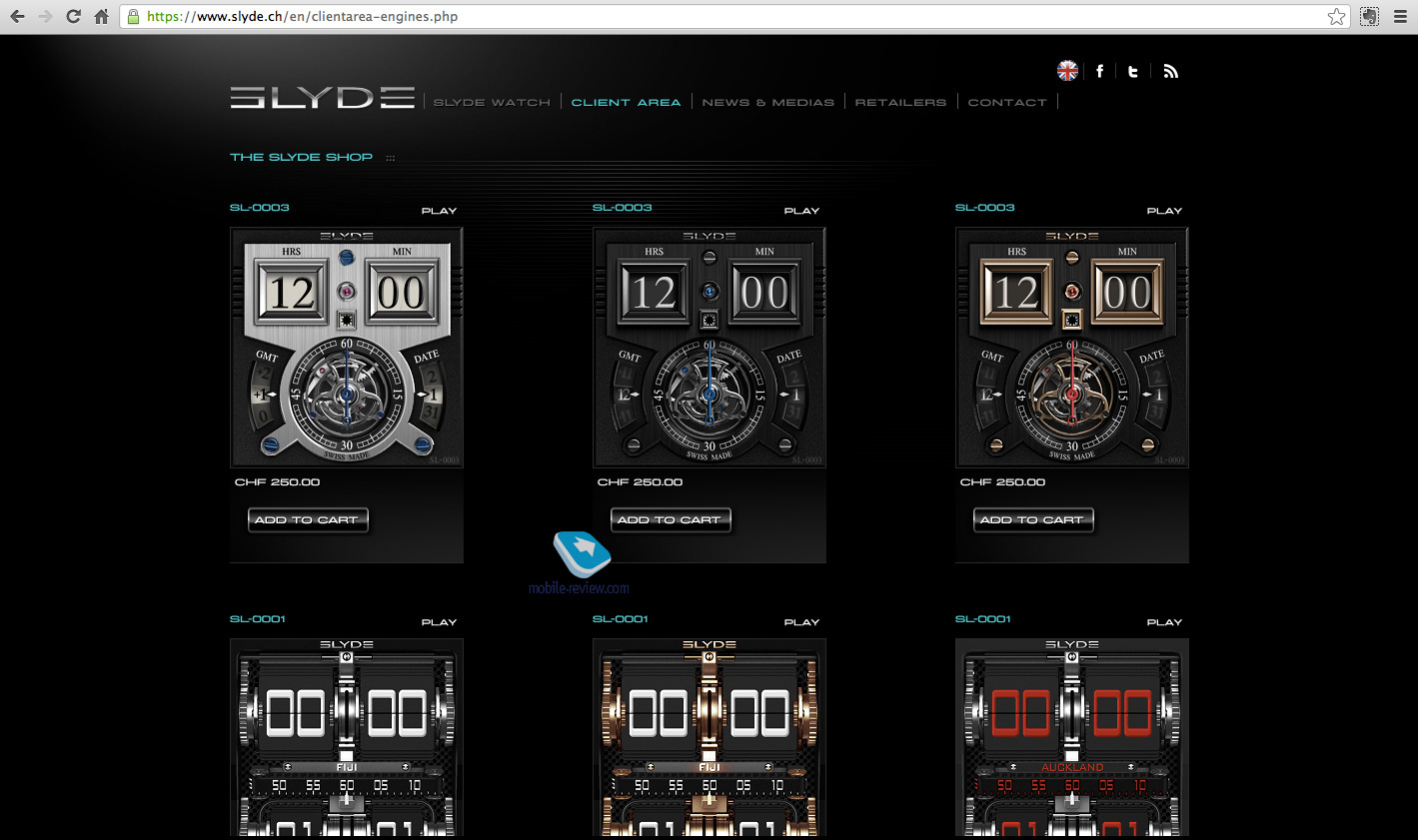Viewport: 1418px width, 840px height.
Task: Click the CHF 250.00 price under rose-gold face
Action: (1002, 482)
